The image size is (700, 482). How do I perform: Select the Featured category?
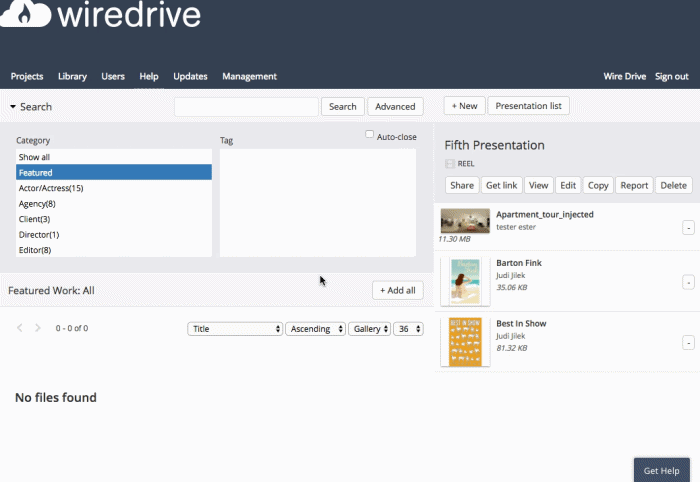[x=114, y=172]
